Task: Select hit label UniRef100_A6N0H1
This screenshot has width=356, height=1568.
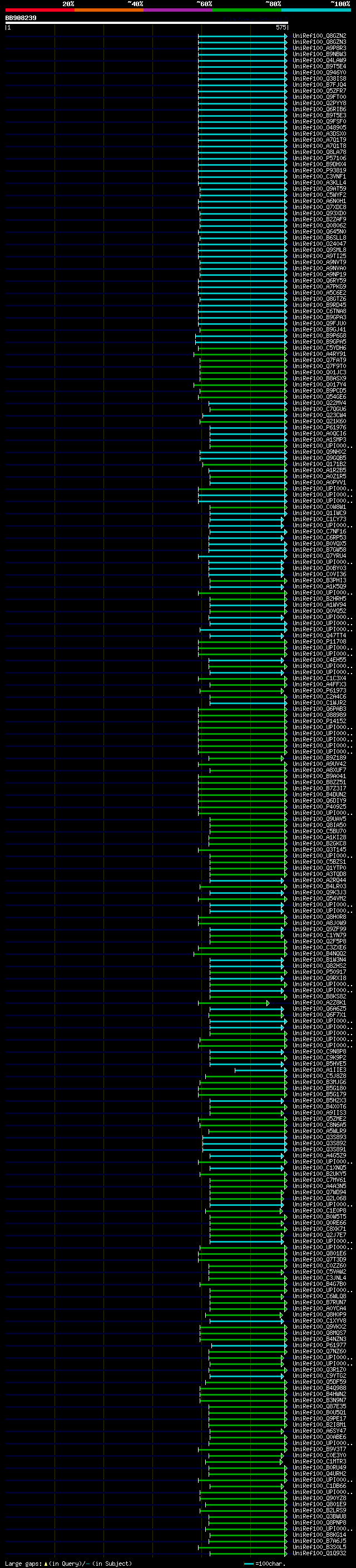Action: (x=319, y=201)
